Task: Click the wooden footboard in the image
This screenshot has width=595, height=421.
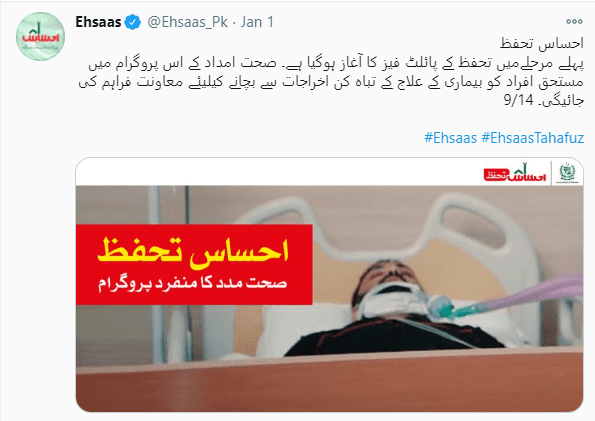Action: click(x=329, y=383)
